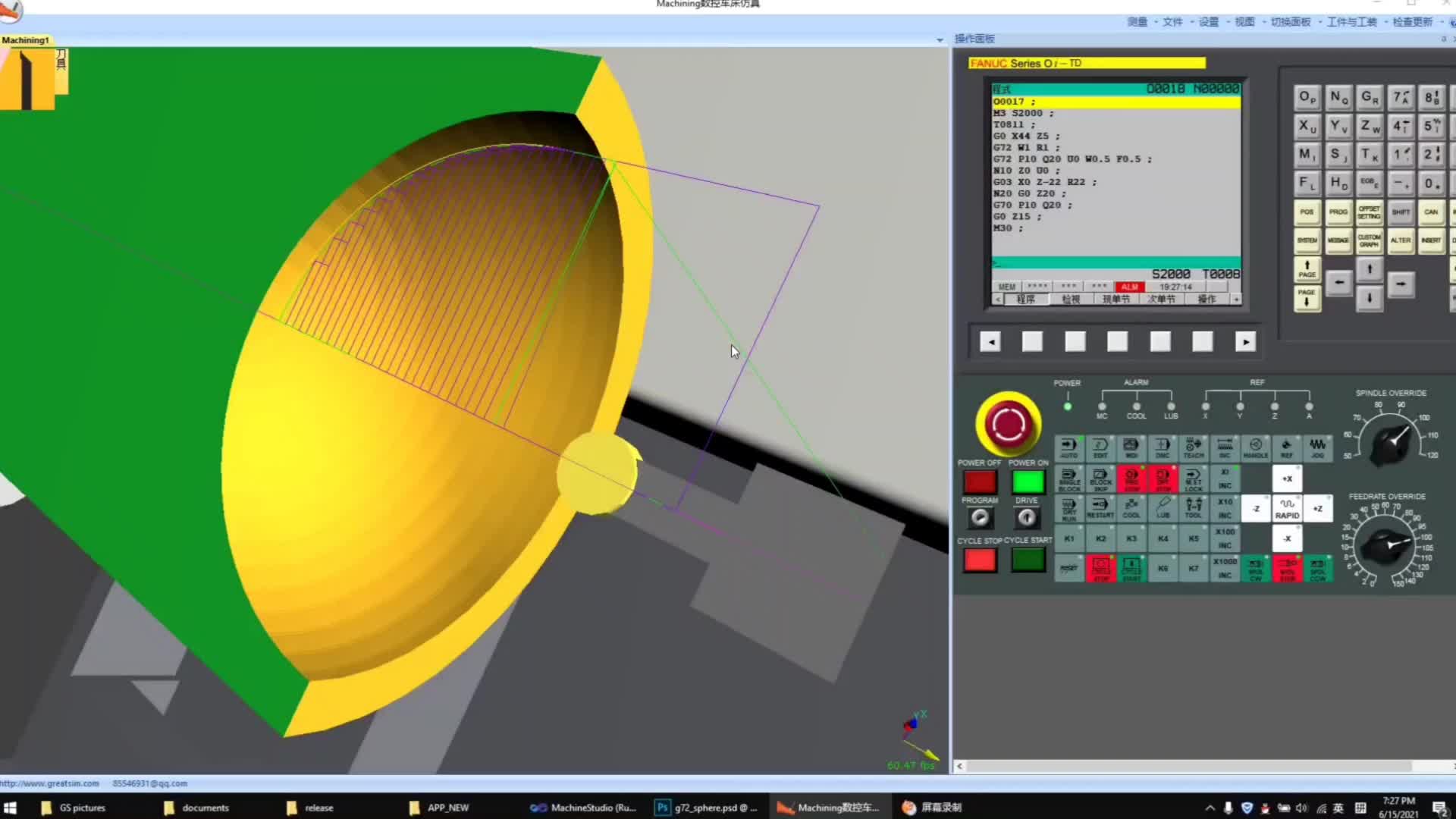1456x819 pixels.
Task: Toggle BLOCK SKIP key
Action: tap(1100, 479)
